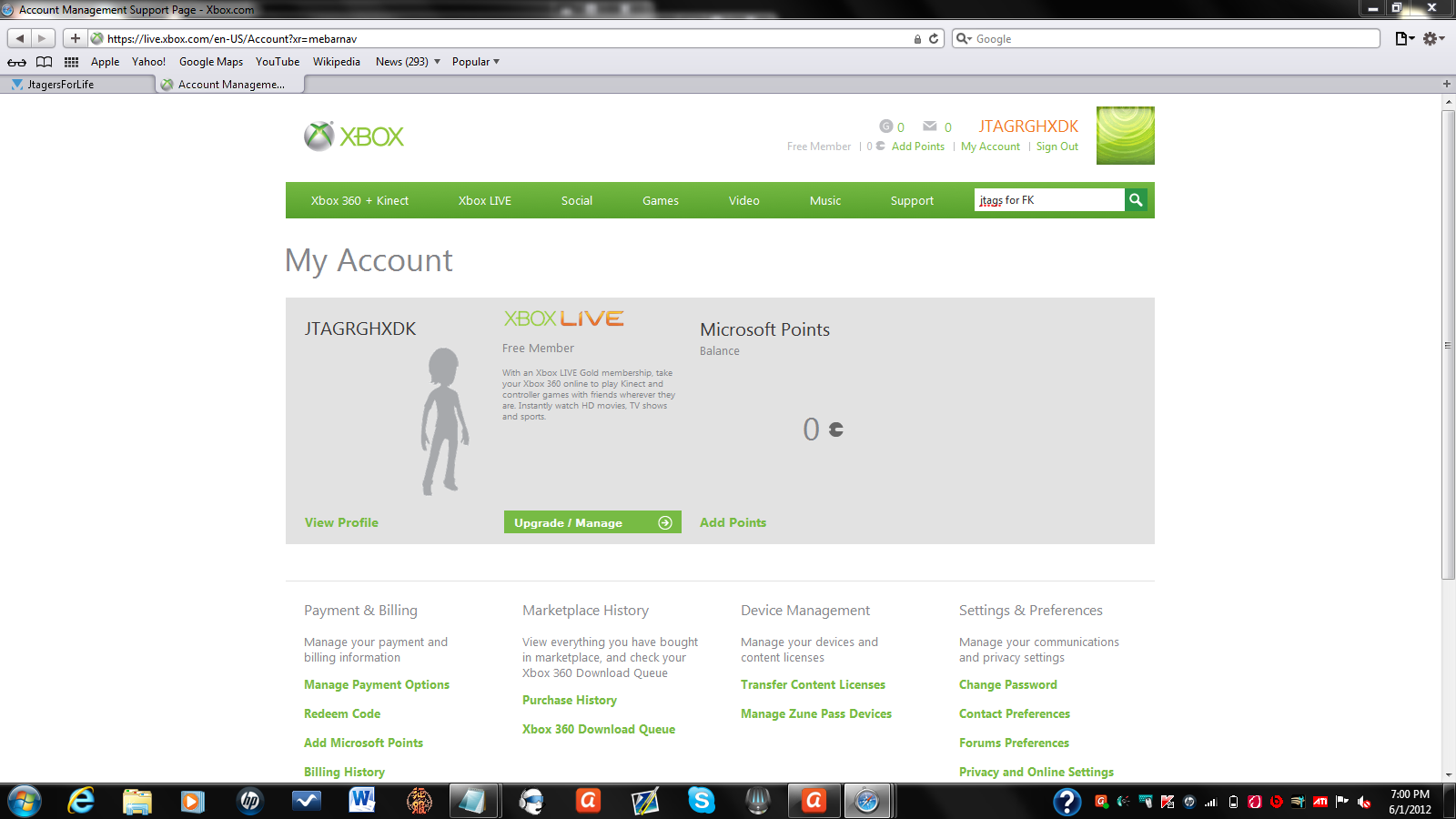This screenshot has height=819, width=1456.
Task: Go back with the Safari back arrow
Action: [20, 38]
